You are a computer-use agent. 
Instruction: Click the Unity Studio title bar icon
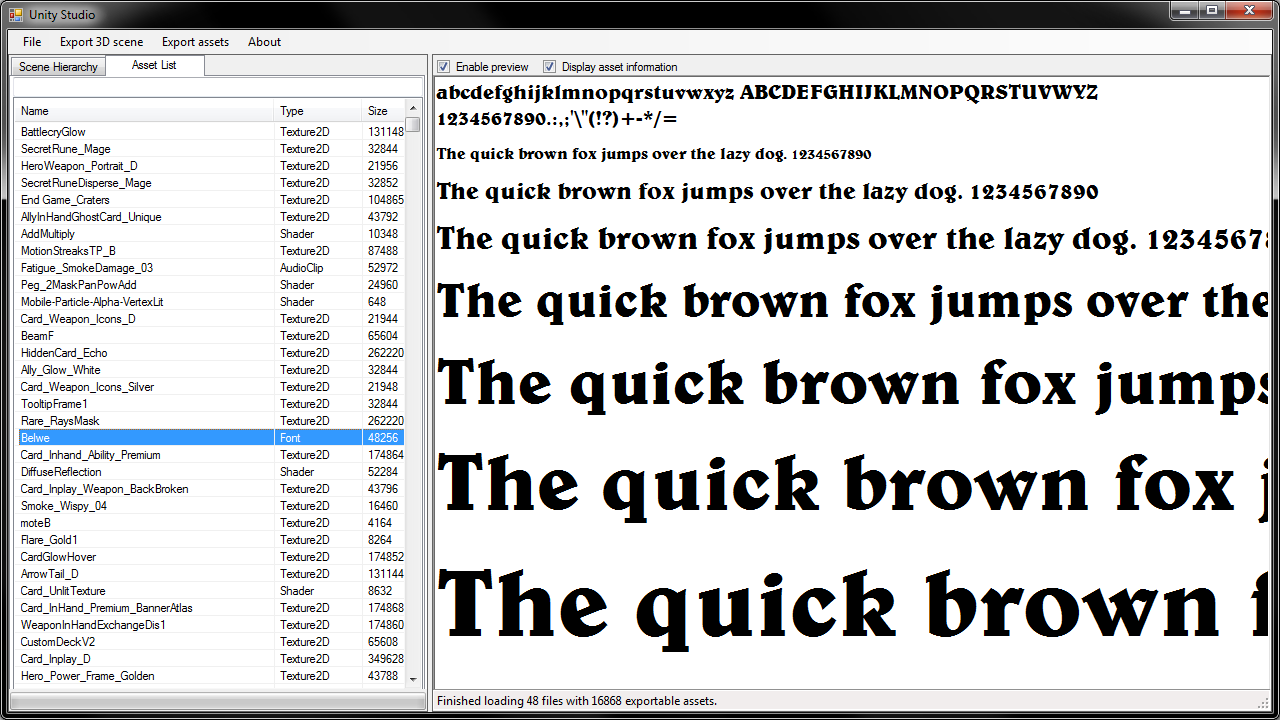pos(16,14)
